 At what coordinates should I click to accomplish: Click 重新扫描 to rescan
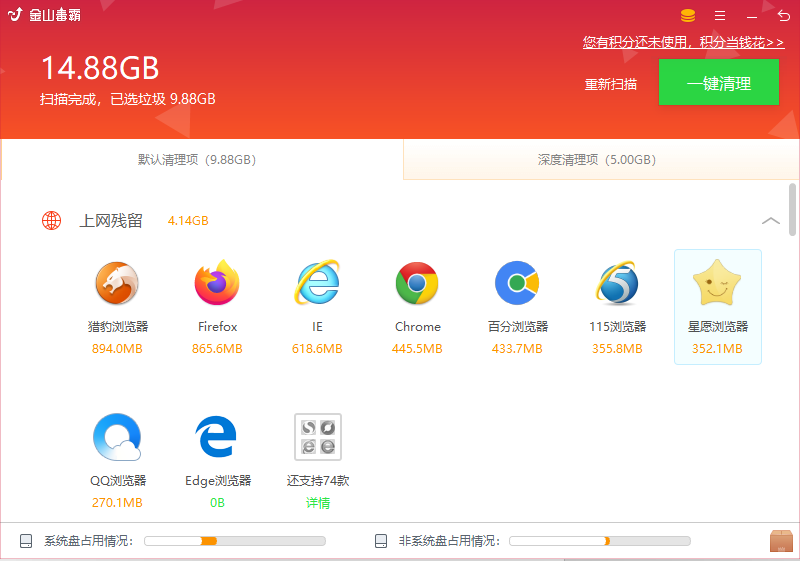[611, 84]
